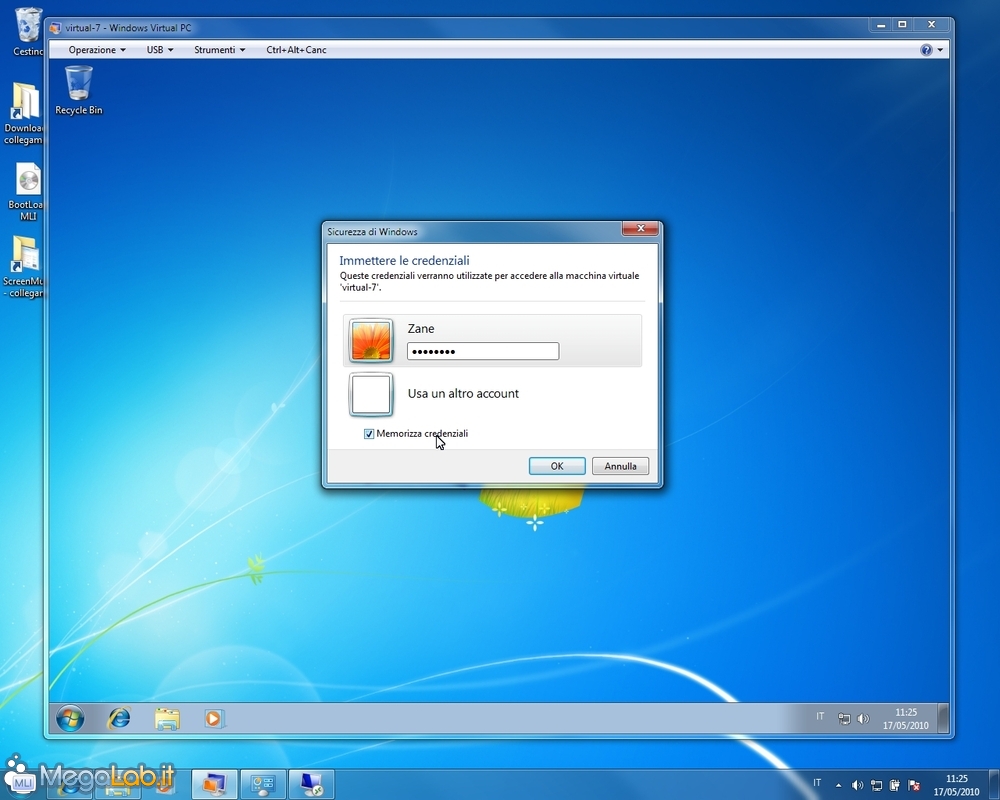Screen dimensions: 1000x800
Task: Click the 'Immettere le credenziali' heading
Action: (404, 260)
